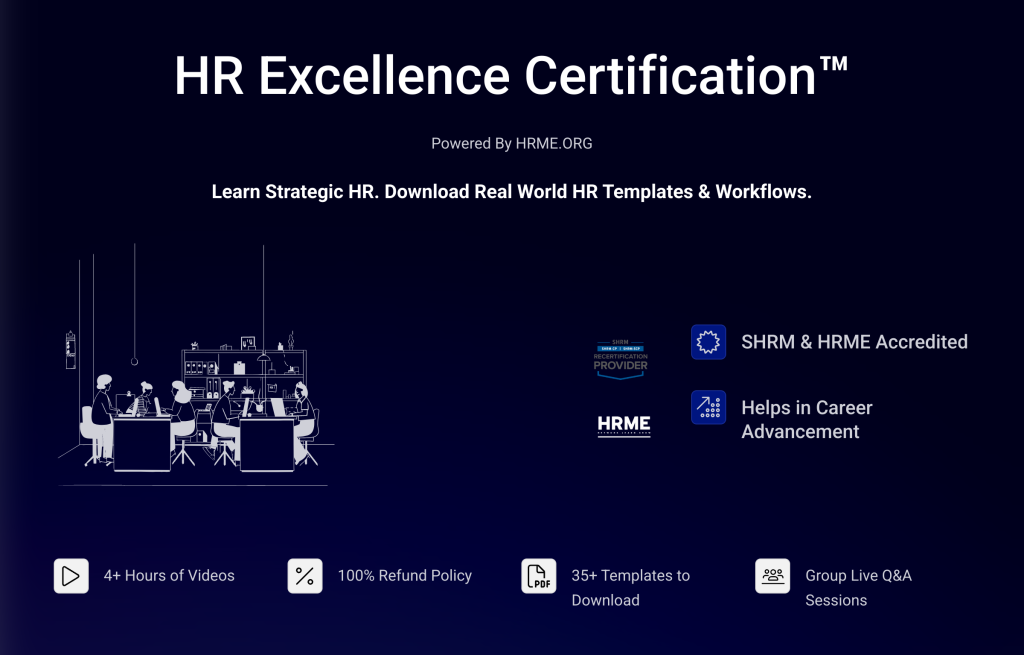This screenshot has height=655, width=1024.
Task: Click the Learn Strategic HR tagline text
Action: (511, 192)
